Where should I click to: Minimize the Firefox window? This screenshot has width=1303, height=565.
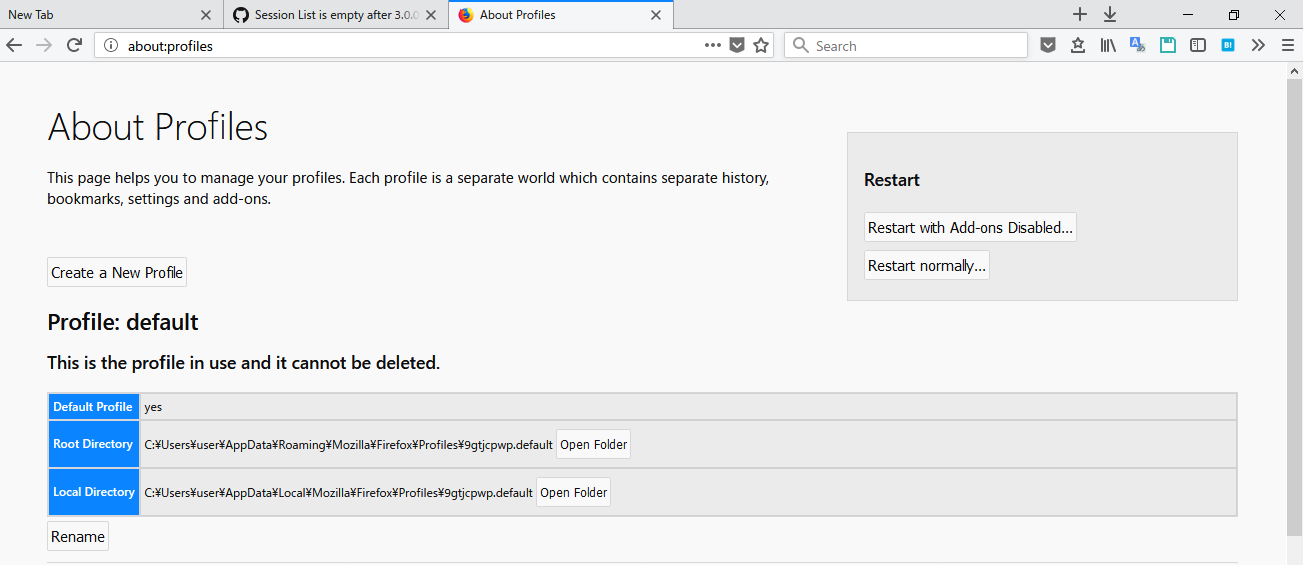coord(1187,14)
